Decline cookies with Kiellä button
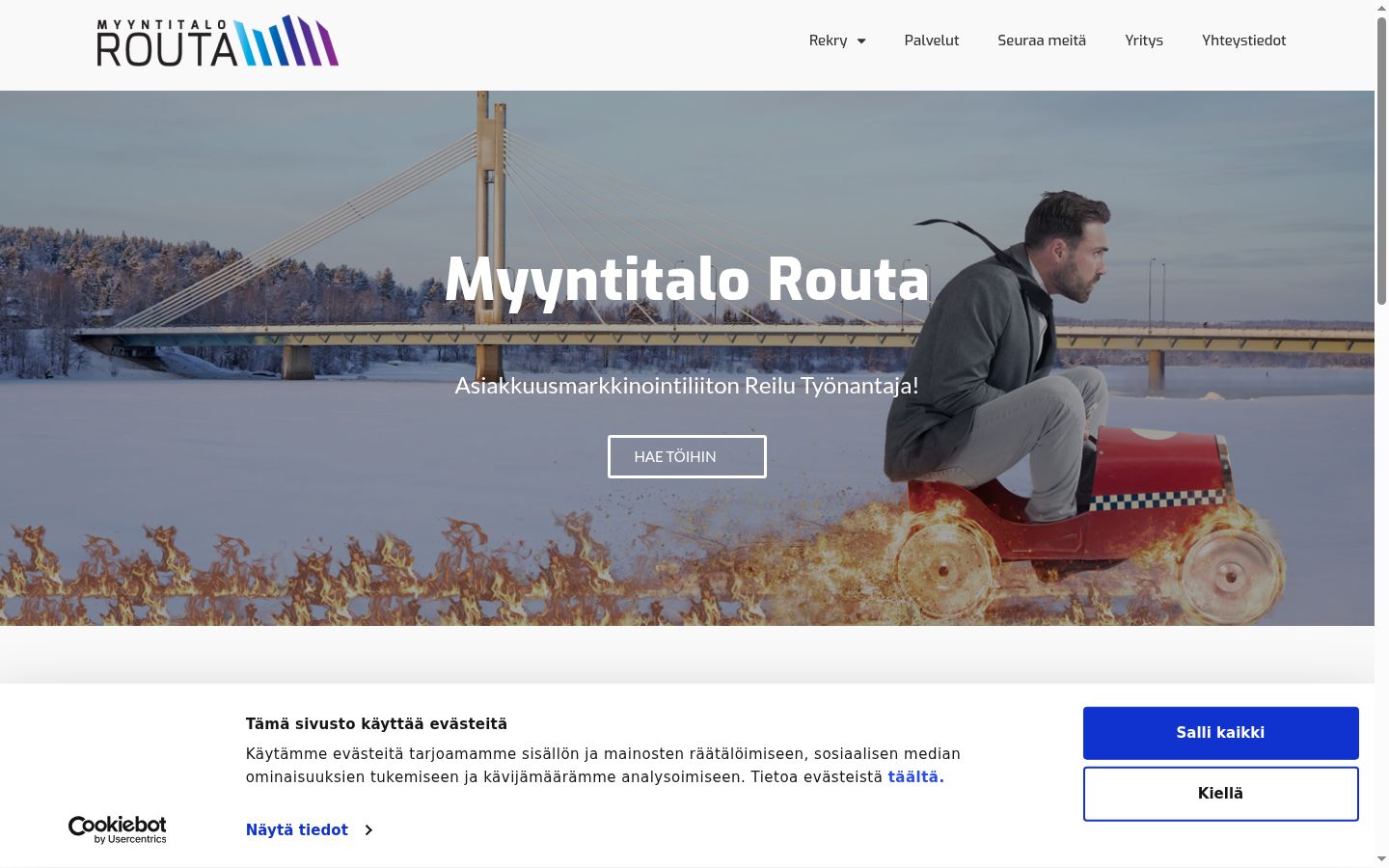Viewport: 1389px width, 868px height. click(1220, 794)
